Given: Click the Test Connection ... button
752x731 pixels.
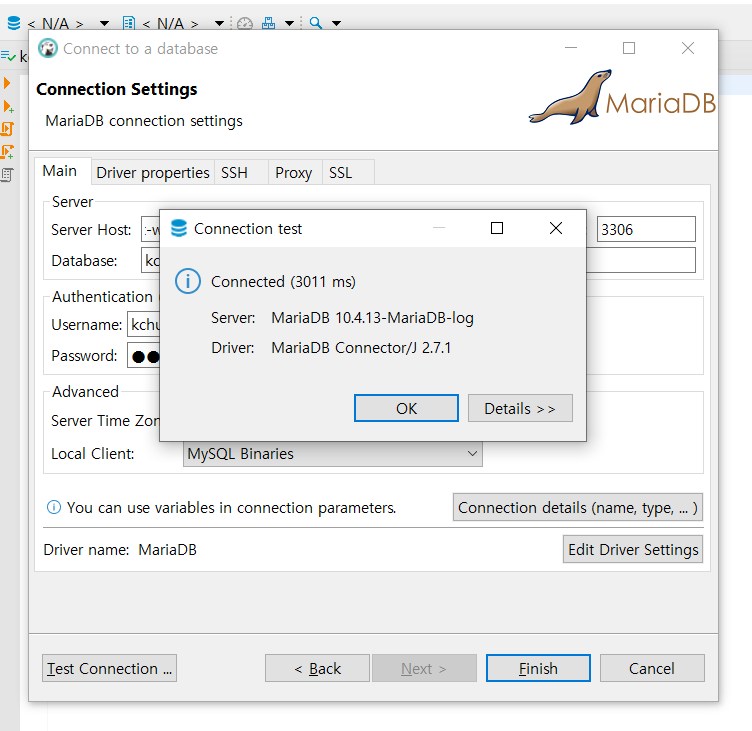Looking at the screenshot, I should [x=109, y=668].
